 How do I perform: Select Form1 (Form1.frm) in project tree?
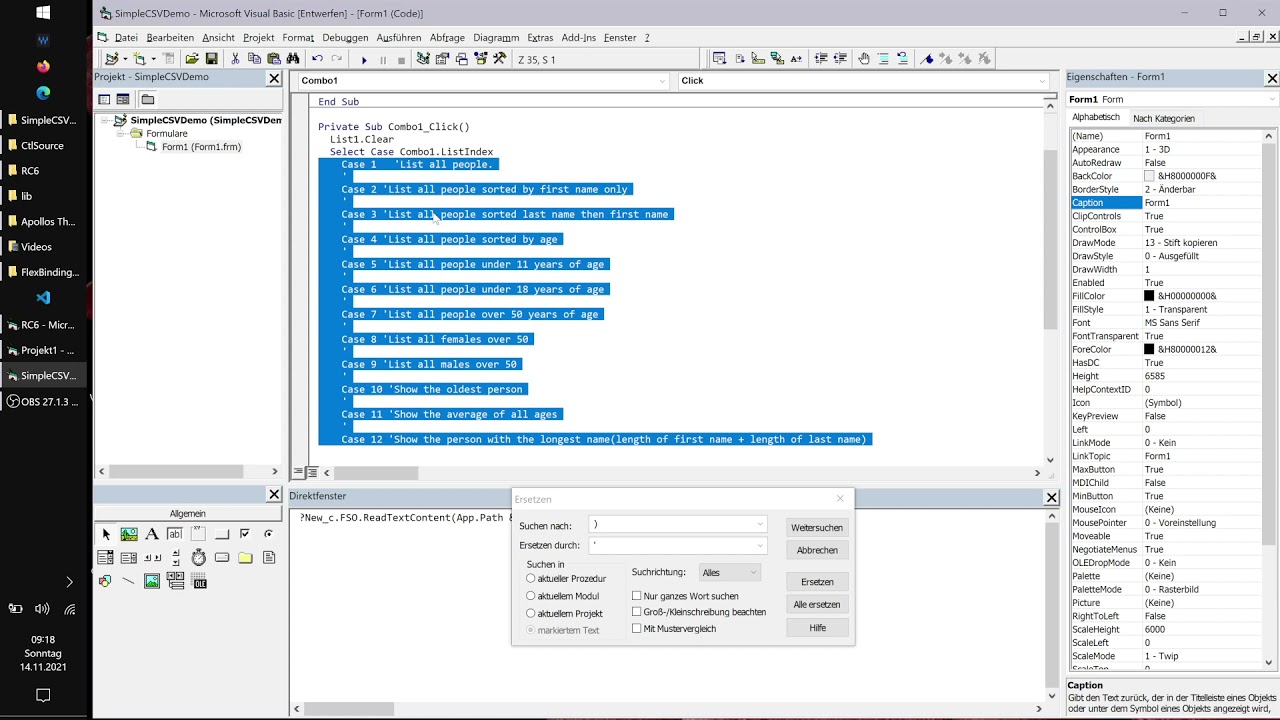pos(201,147)
